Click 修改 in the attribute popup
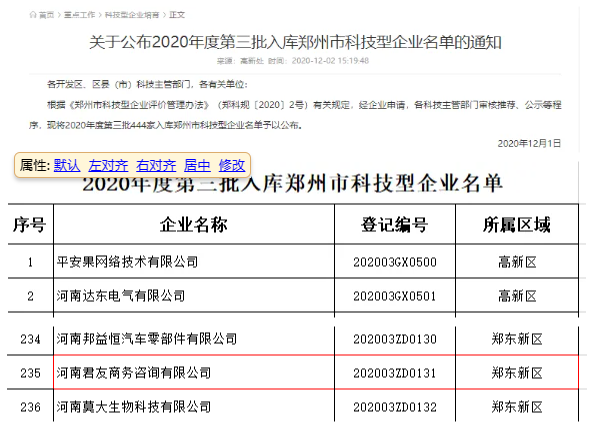Image resolution: width=592 pixels, height=433 pixels. pos(232,165)
